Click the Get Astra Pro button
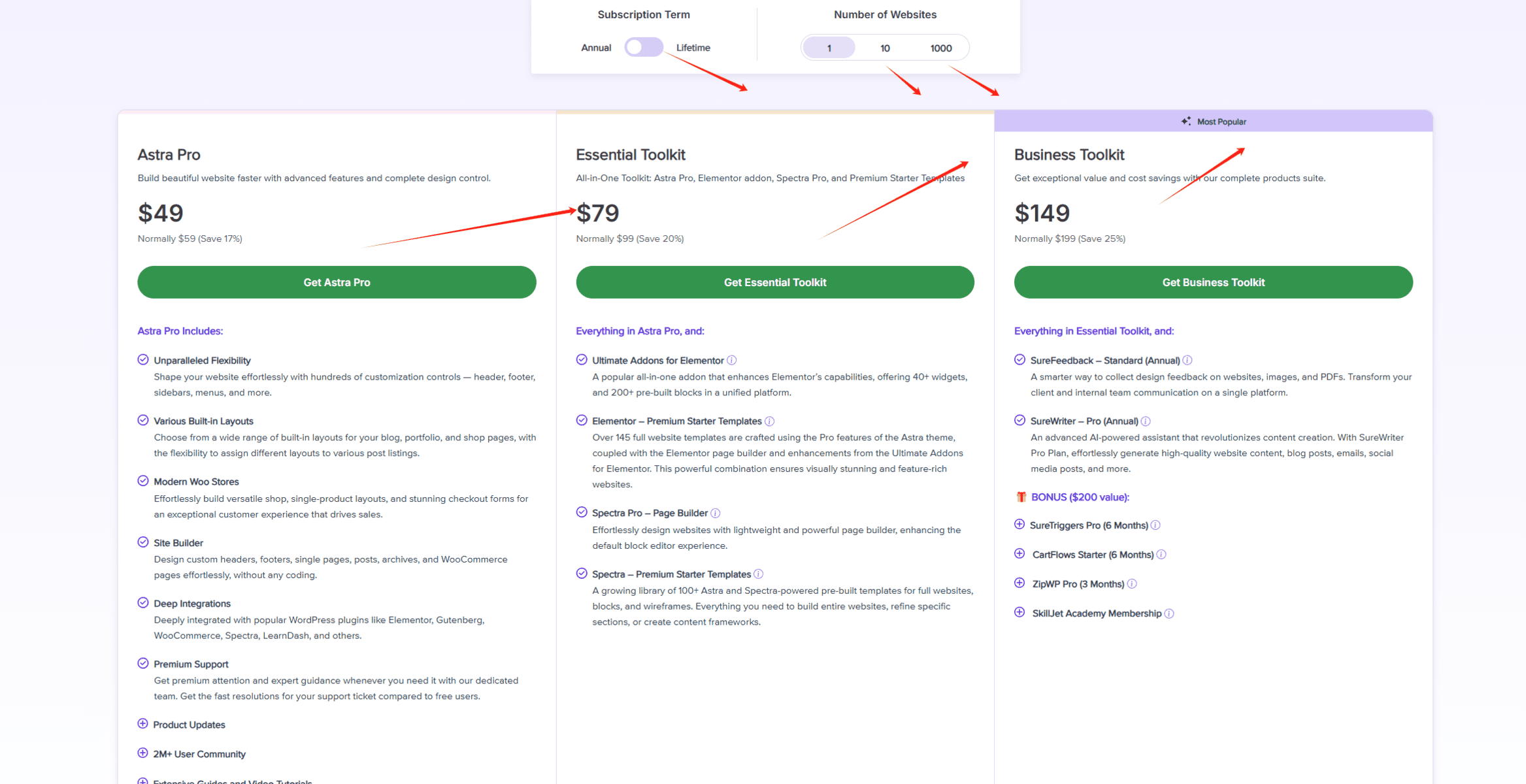Screen dimensions: 1526x784 click(337, 282)
